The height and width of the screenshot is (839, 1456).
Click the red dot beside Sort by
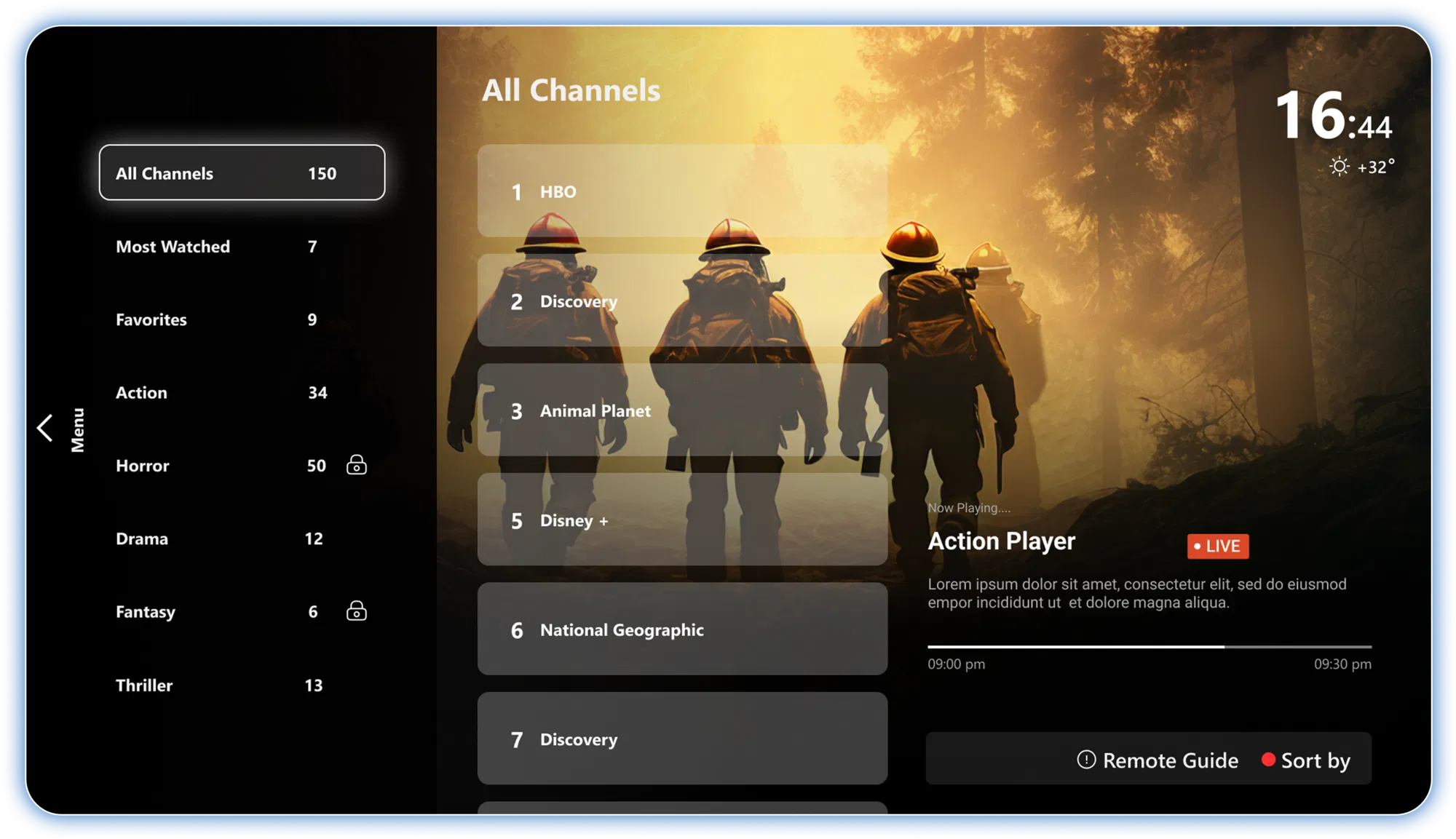coord(1270,760)
